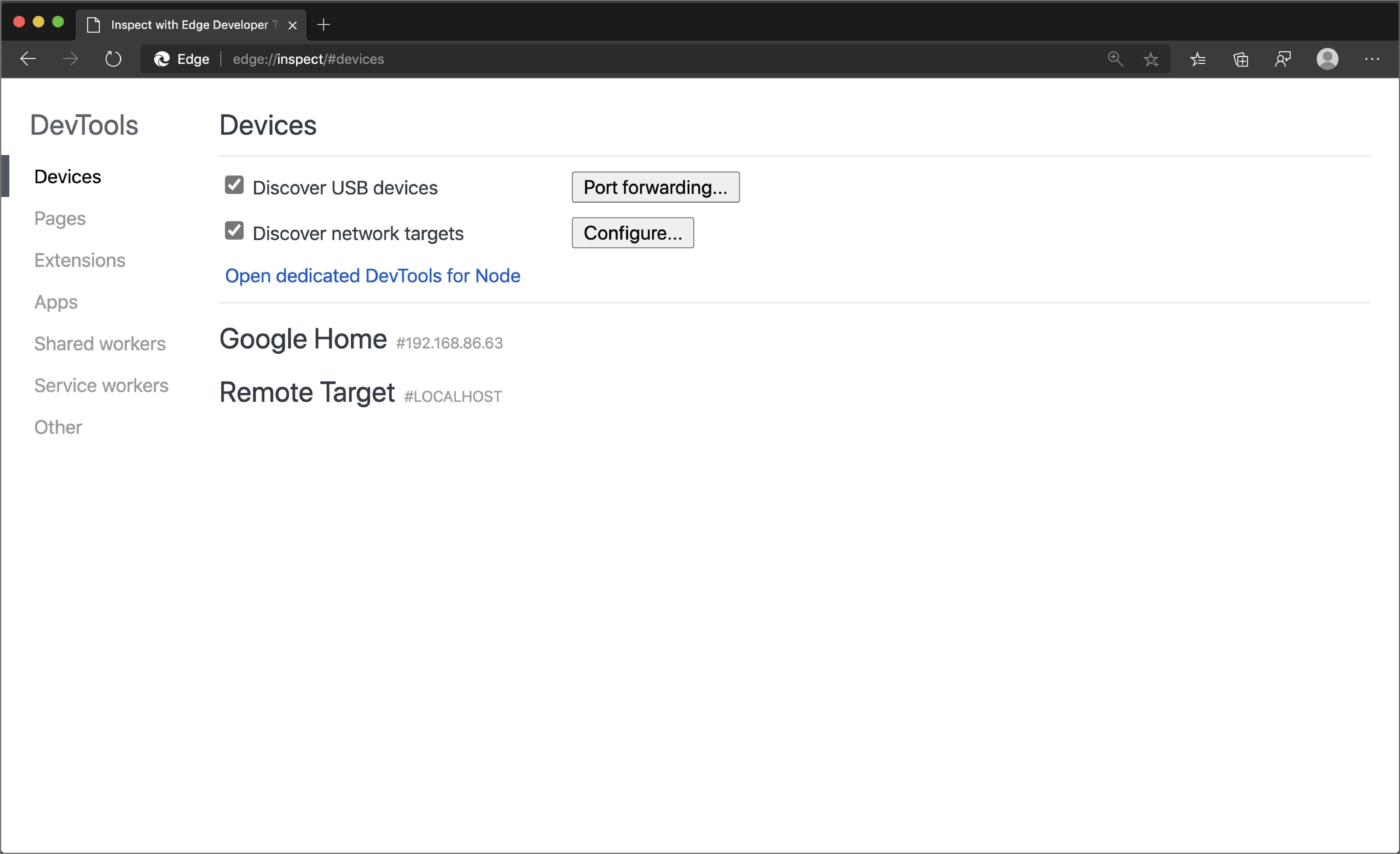Click the Edge browser logo icon
The width and height of the screenshot is (1400, 854).
coord(163,59)
